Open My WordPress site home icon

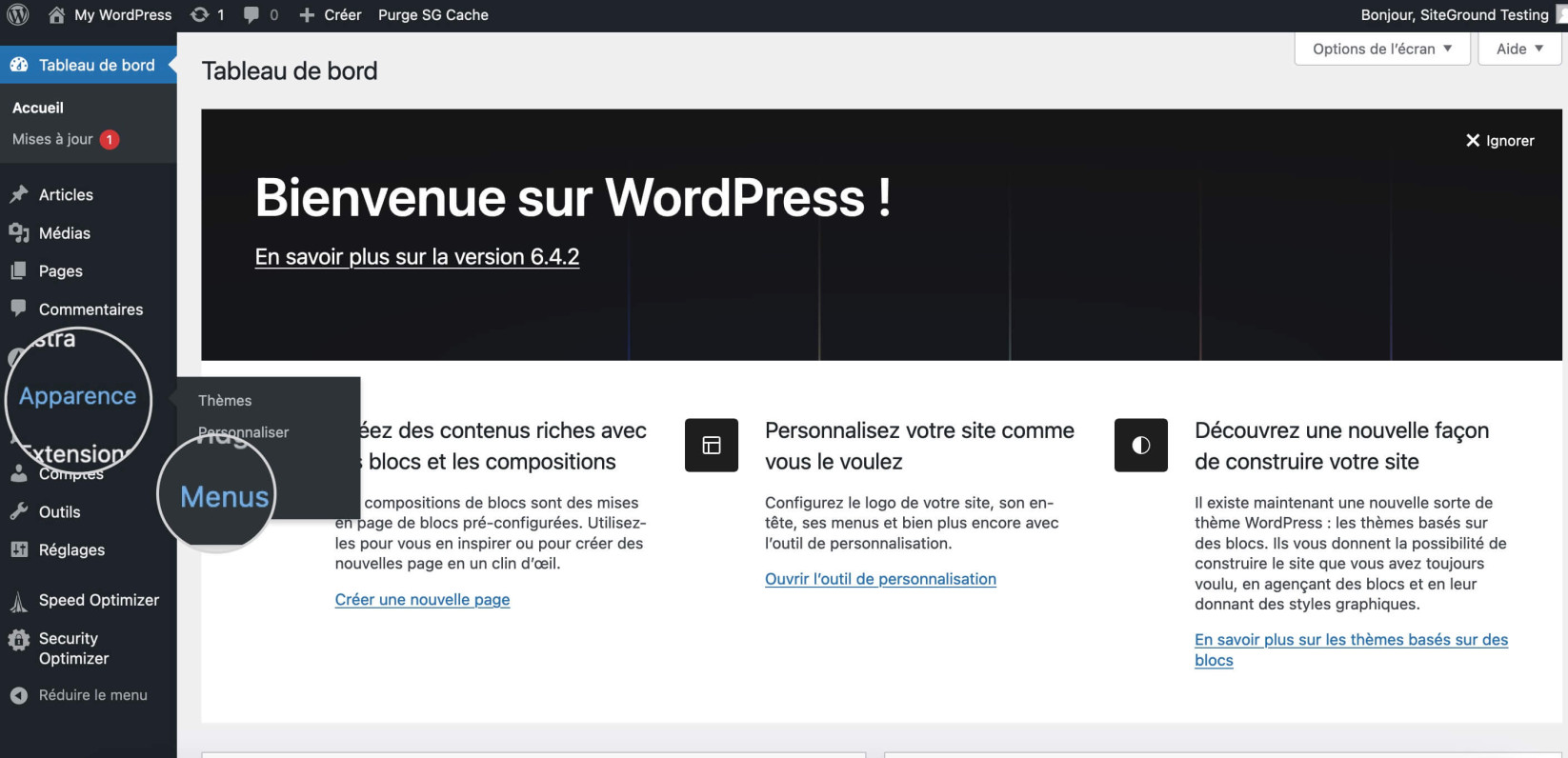[x=57, y=14]
